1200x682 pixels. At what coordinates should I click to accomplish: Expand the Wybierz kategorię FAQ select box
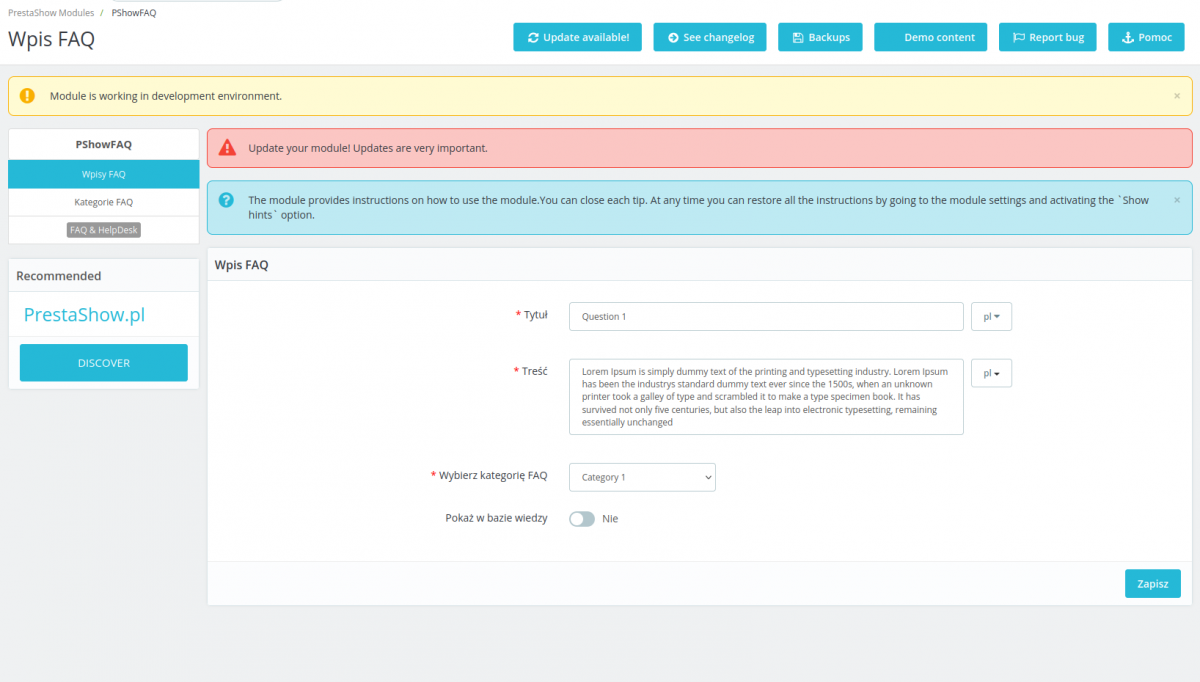point(642,477)
